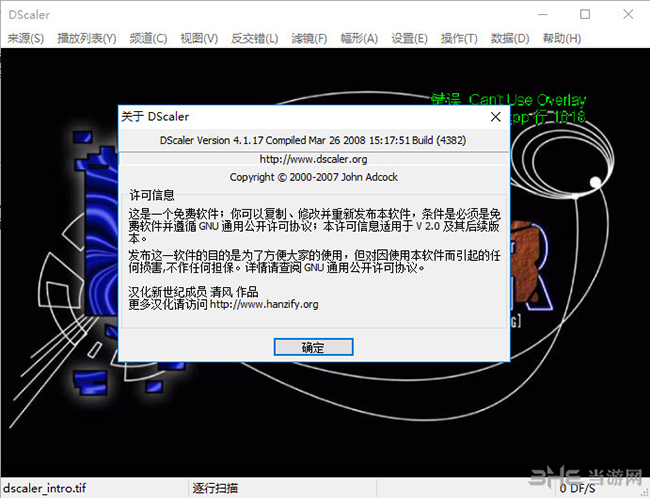Click the http://www.hanzify.org address text

point(264,304)
